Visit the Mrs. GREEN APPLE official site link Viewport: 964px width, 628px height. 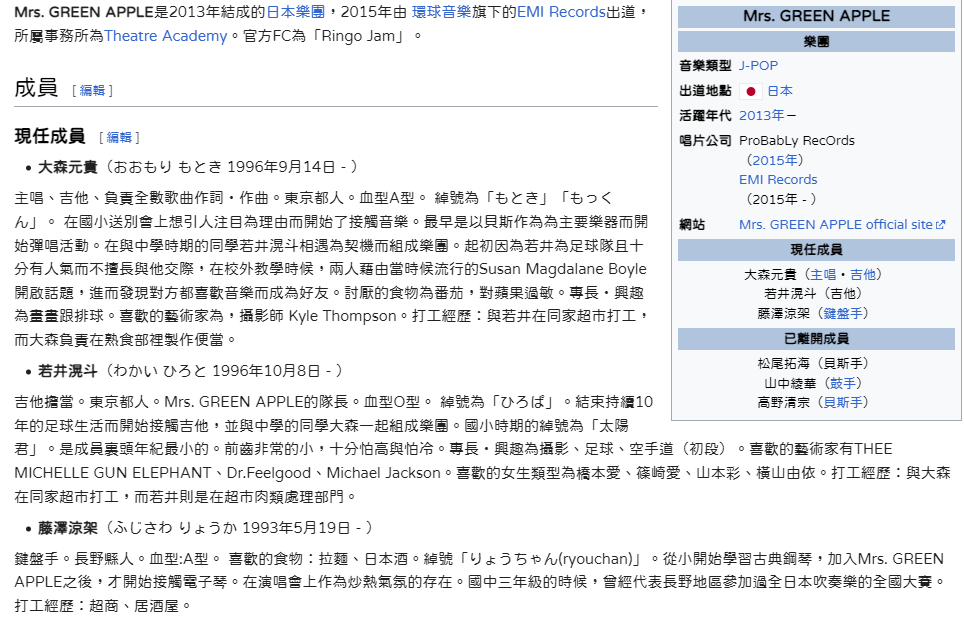pos(836,225)
